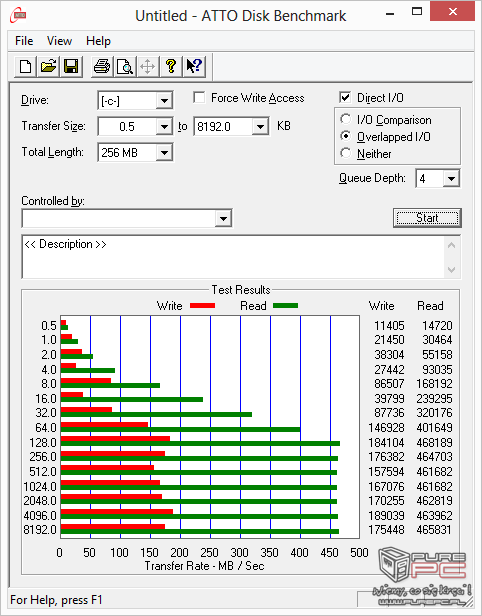Click the yellow question mark About icon
This screenshot has height=616, width=482.
171,66
